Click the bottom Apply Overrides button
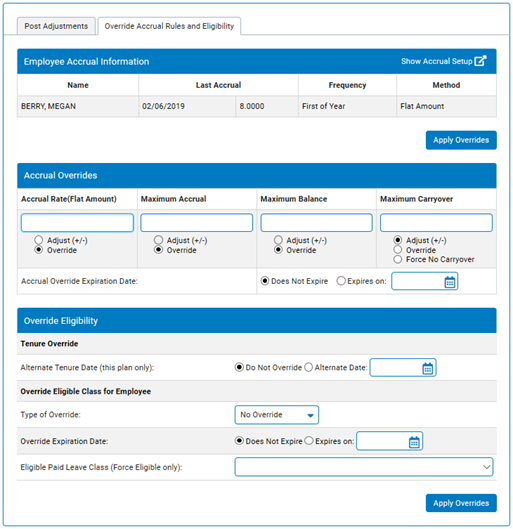Image resolution: width=513 pixels, height=529 pixels. [461, 503]
